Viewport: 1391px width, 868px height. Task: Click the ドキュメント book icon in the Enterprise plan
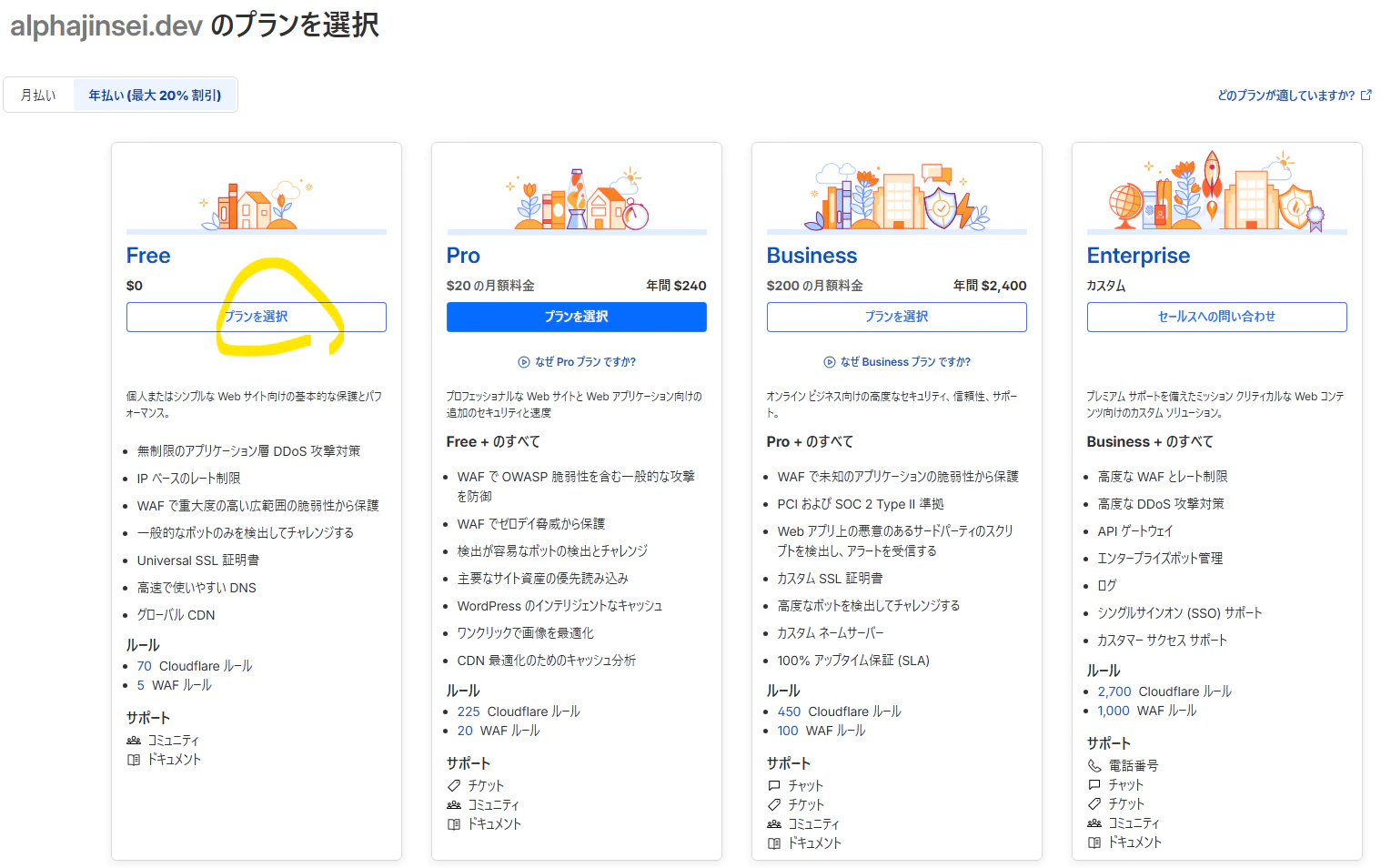click(1094, 843)
